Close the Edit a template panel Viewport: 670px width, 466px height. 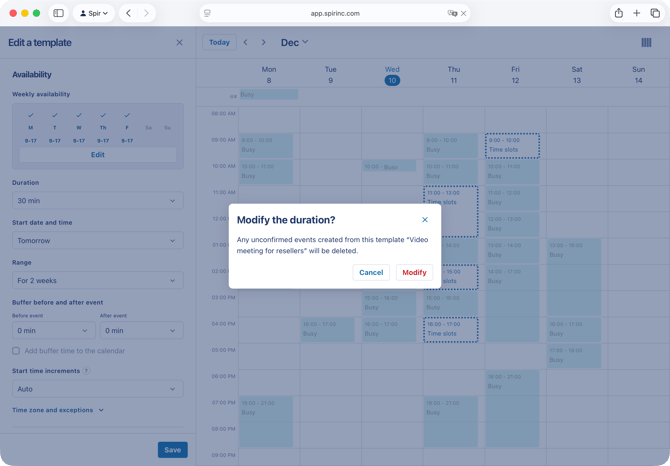click(x=180, y=43)
